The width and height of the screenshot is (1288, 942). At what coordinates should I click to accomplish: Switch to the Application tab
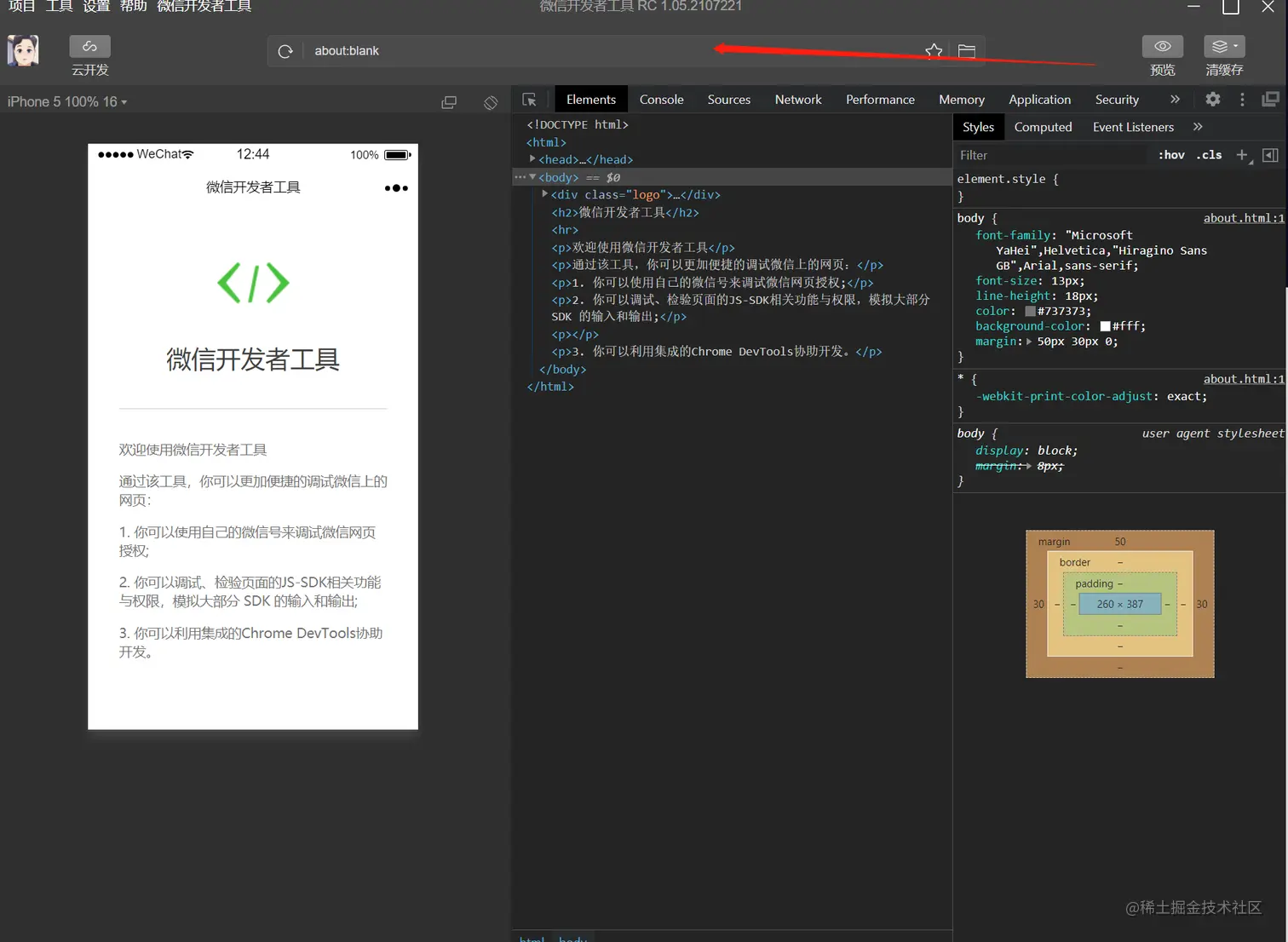coord(1039,100)
